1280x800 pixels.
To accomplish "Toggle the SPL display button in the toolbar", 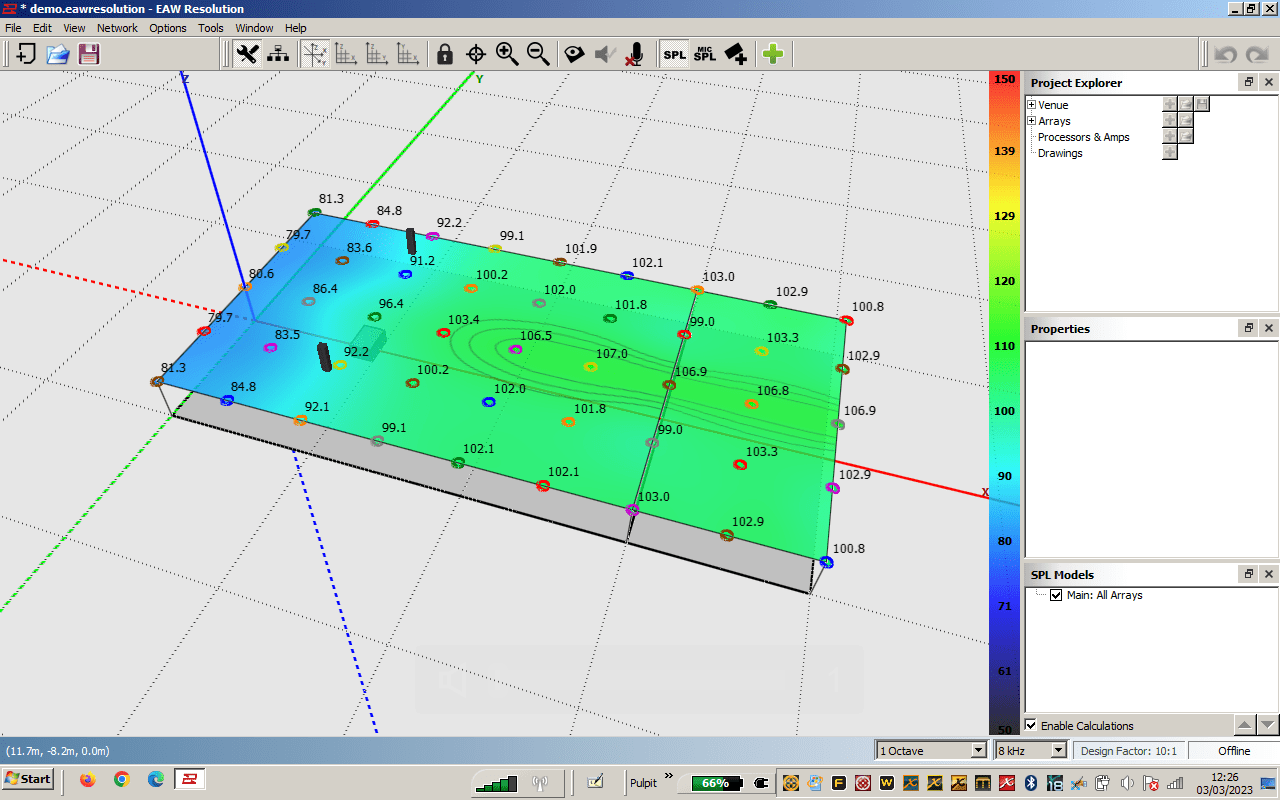I will [675, 54].
